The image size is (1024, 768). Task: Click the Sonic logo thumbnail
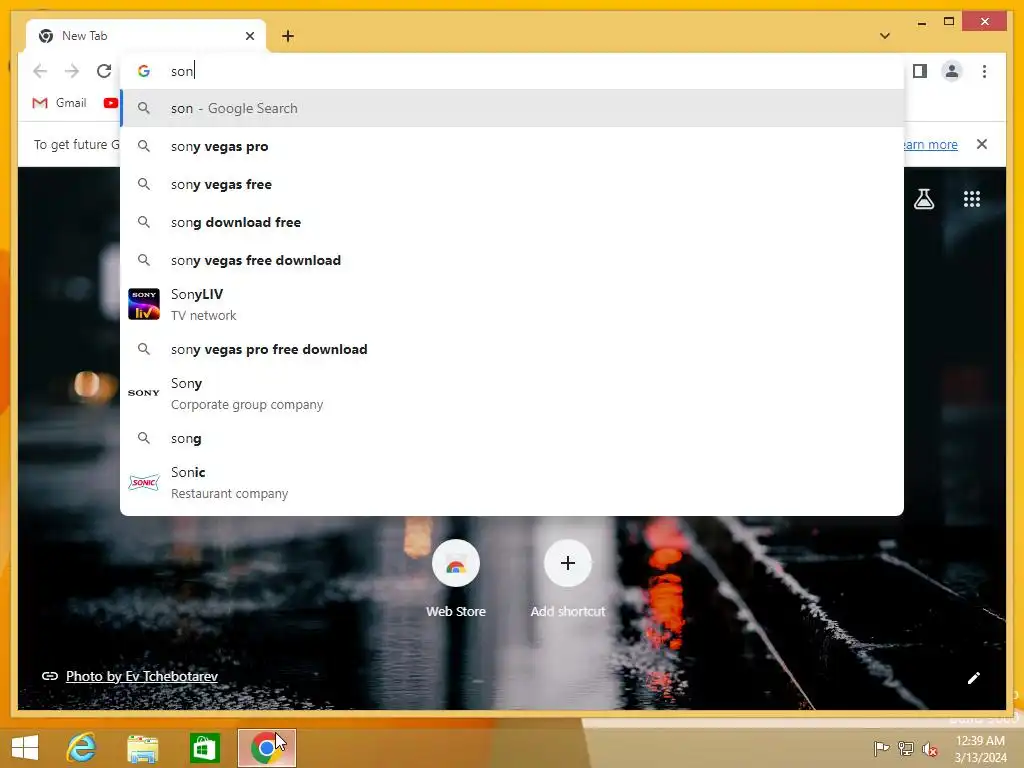(144, 483)
